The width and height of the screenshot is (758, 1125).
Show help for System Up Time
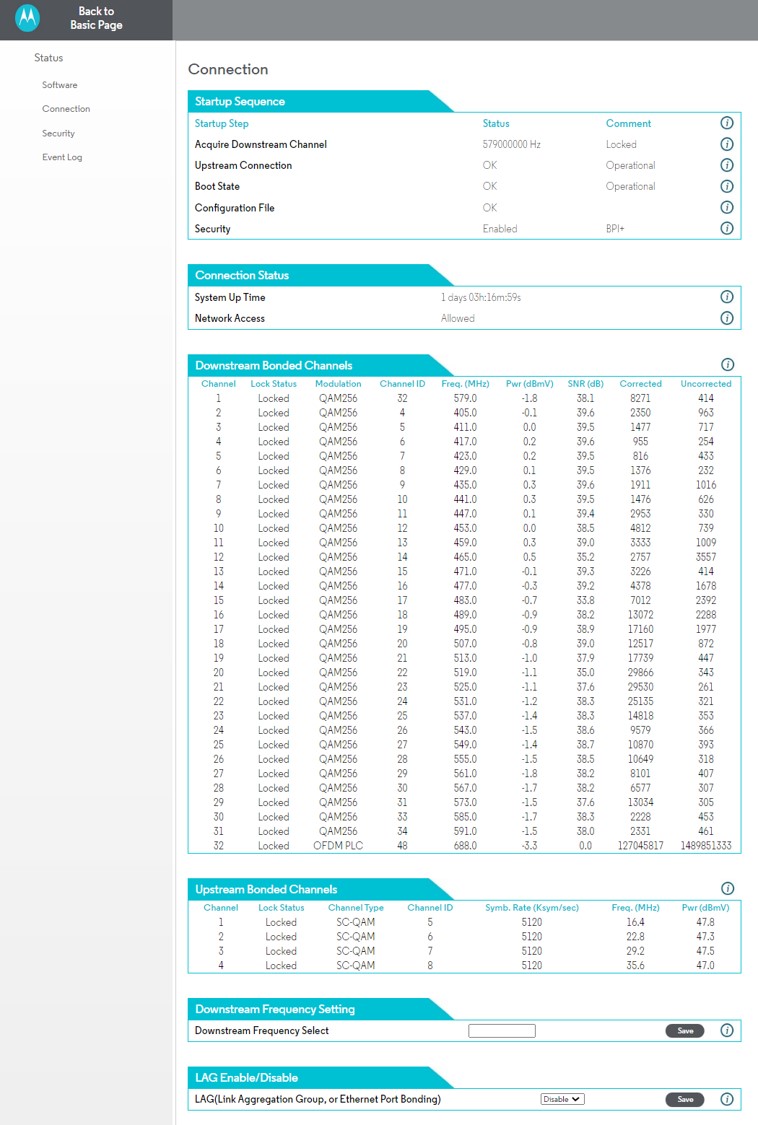click(x=727, y=297)
